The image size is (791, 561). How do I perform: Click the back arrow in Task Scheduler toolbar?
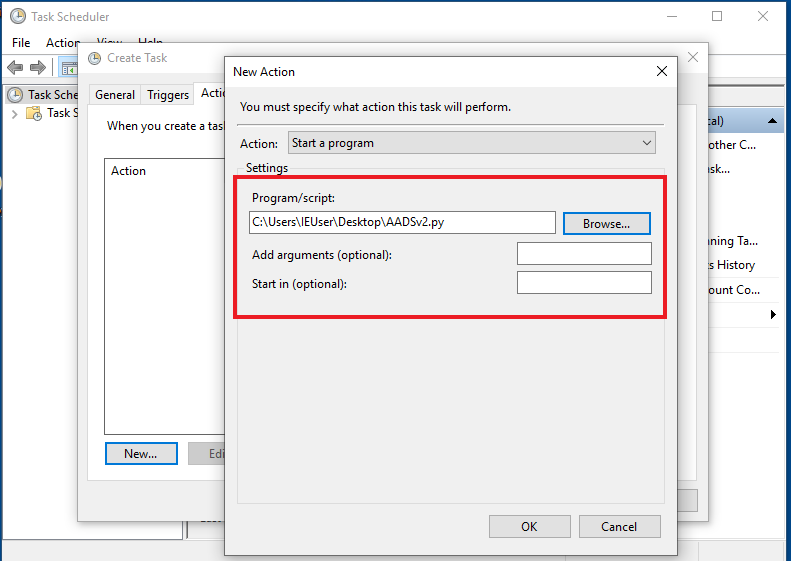15,67
